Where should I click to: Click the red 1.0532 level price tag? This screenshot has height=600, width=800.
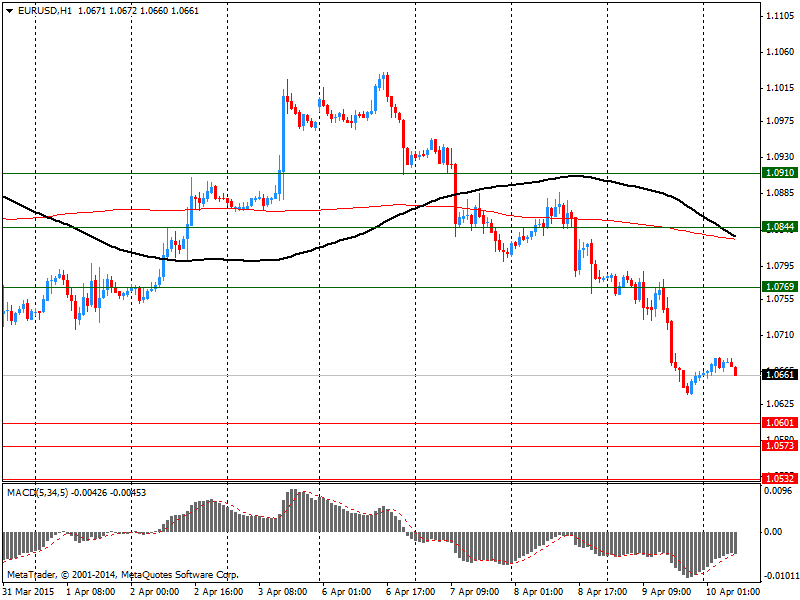click(780, 479)
